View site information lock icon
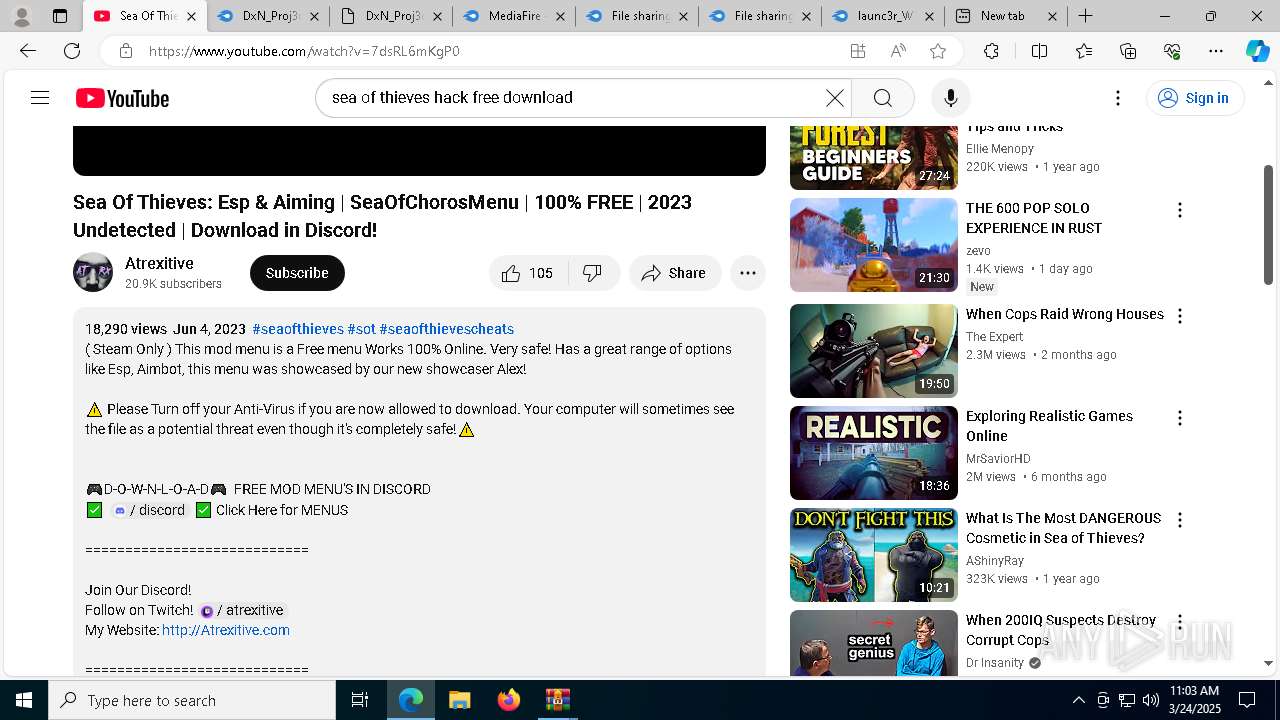Image resolution: width=1280 pixels, height=720 pixels. pos(125,51)
